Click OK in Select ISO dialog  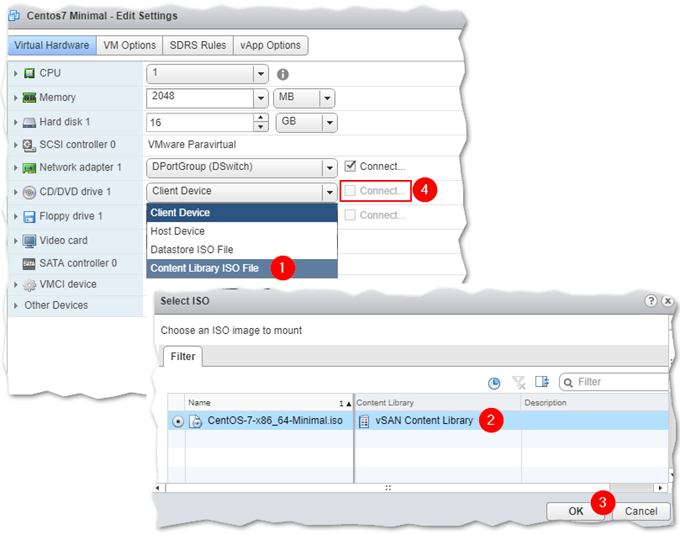coord(575,511)
